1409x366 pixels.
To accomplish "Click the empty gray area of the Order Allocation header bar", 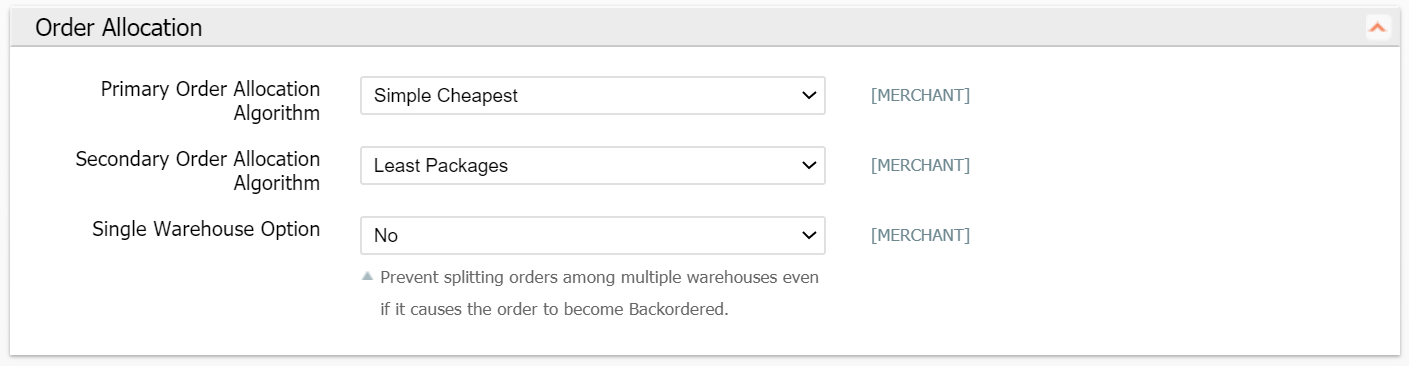I will pyautogui.click(x=780, y=28).
